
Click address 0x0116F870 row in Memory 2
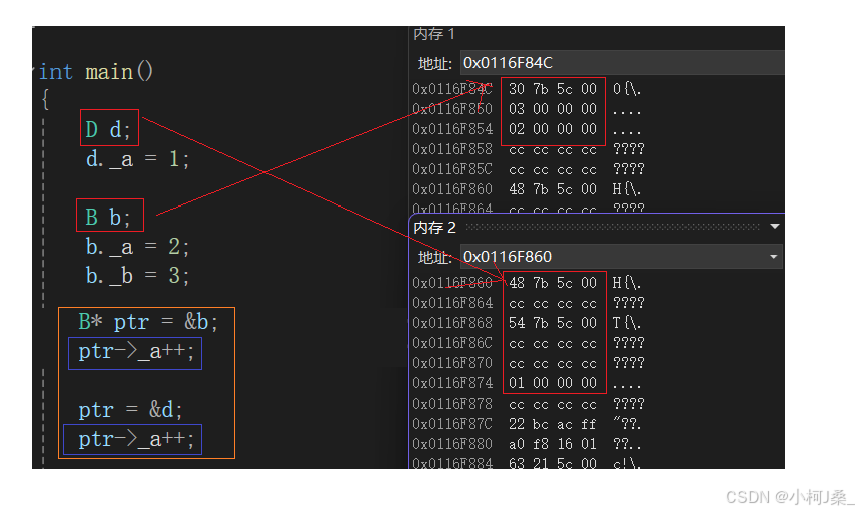(x=529, y=363)
